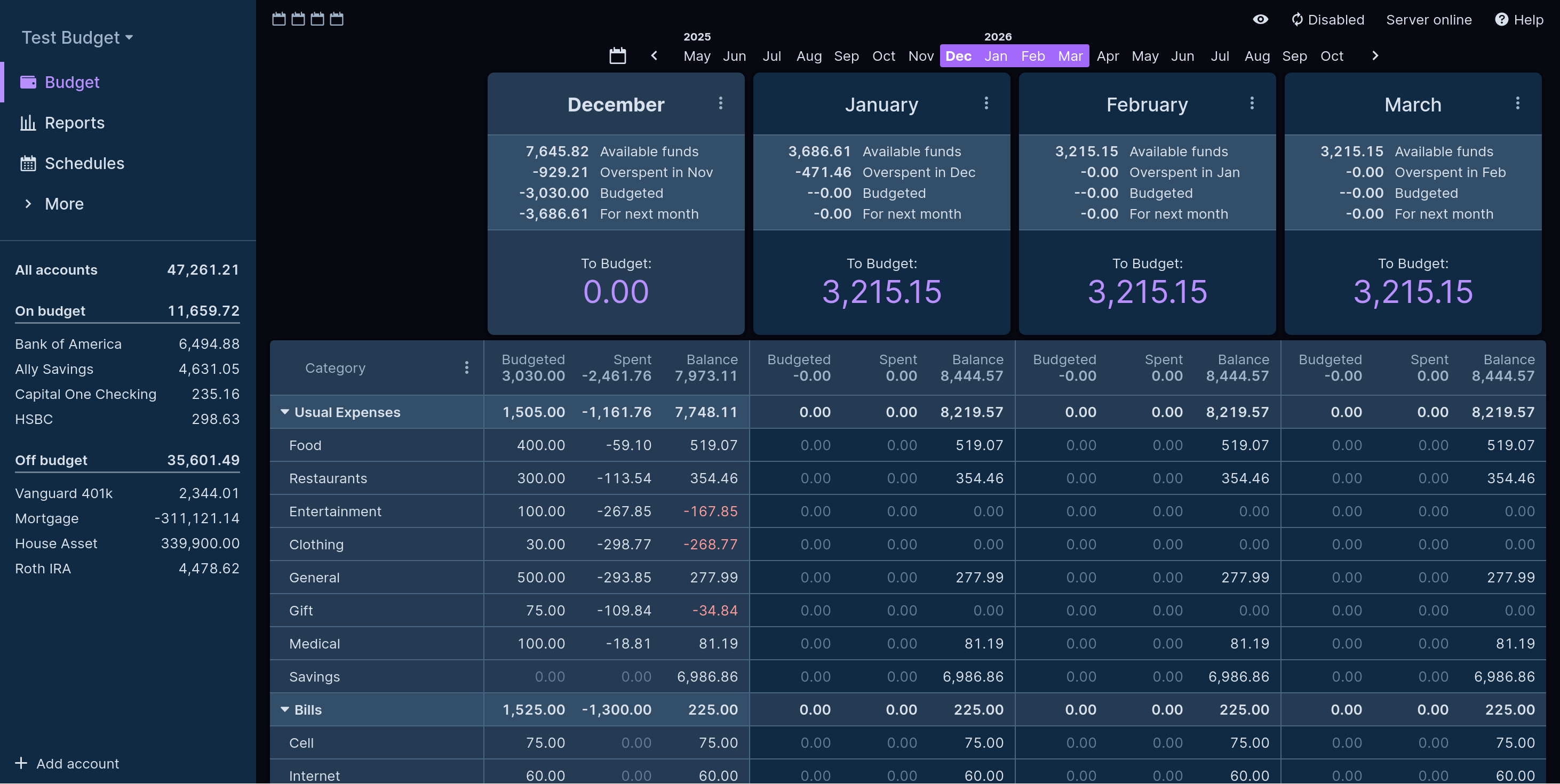Click the calendar icon left of month picker
The width and height of the screenshot is (1560, 784).
617,55
